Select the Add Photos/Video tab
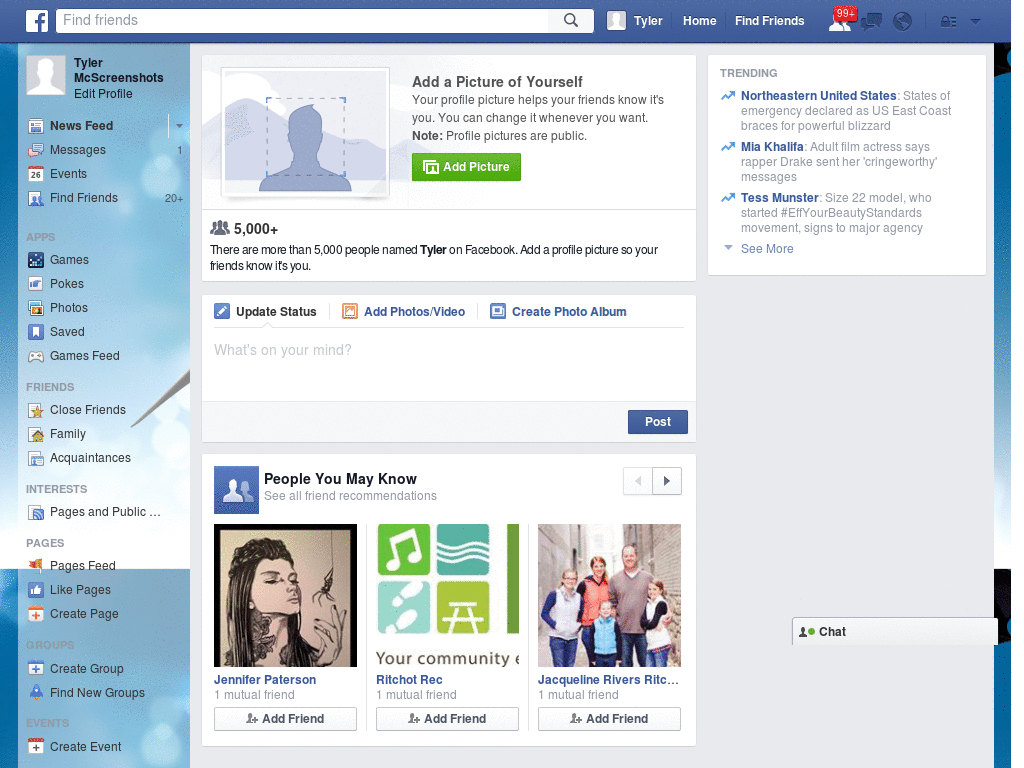1024x768 pixels. point(404,312)
